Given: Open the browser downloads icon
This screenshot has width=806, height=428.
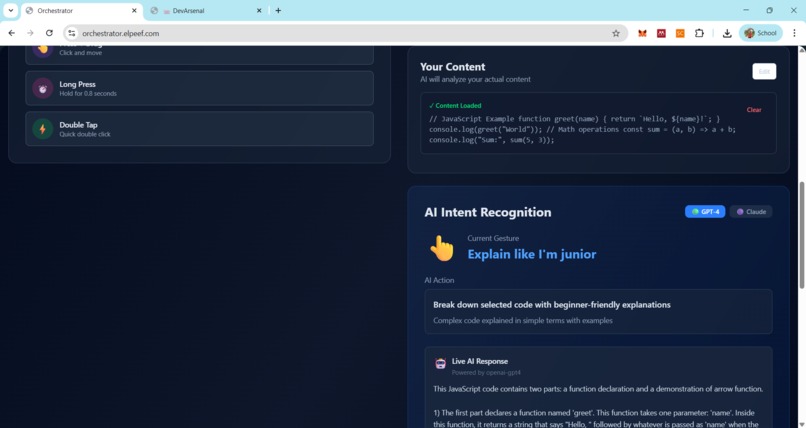Looking at the screenshot, I should [x=727, y=33].
